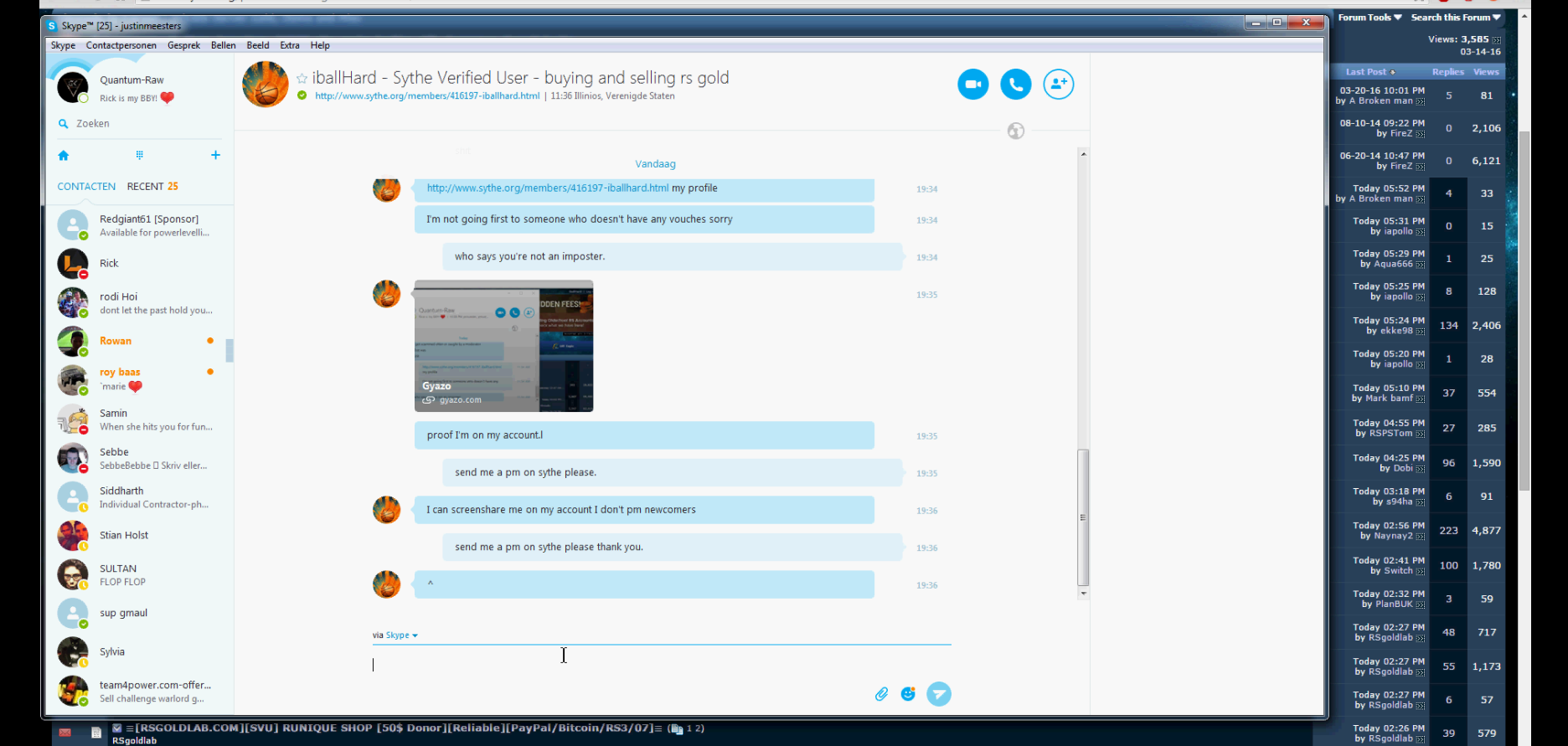This screenshot has width=1568, height=746.
Task: Open the emoticon picker
Action: pyautogui.click(x=908, y=694)
